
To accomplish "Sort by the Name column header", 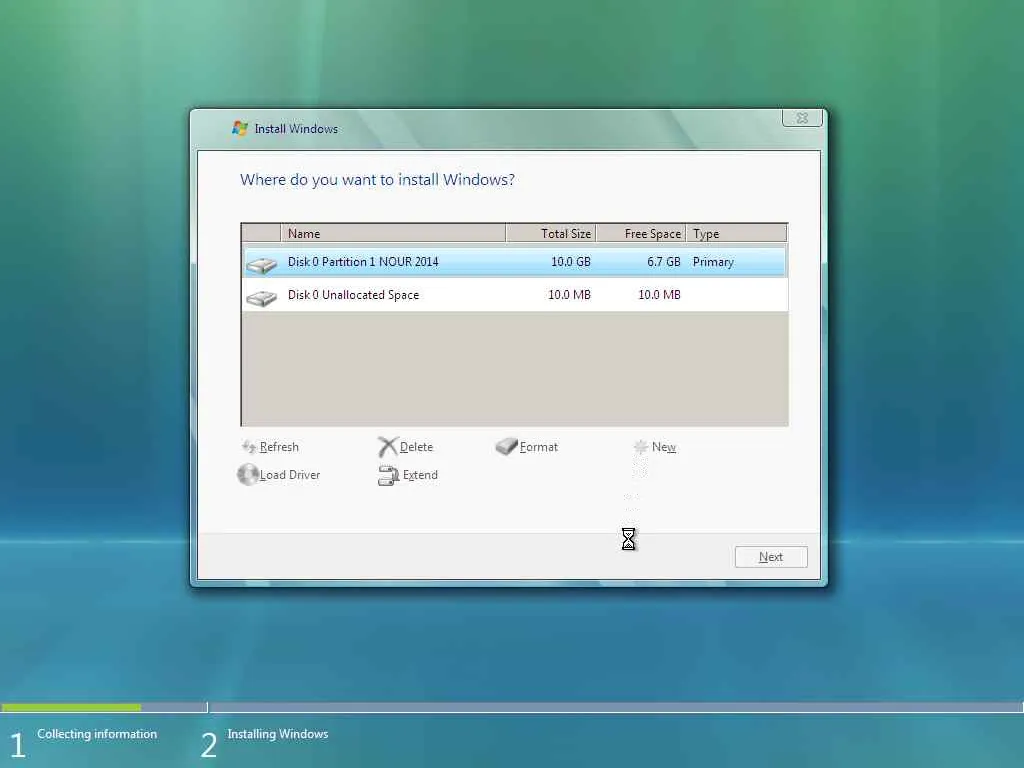I will pyautogui.click(x=393, y=233).
